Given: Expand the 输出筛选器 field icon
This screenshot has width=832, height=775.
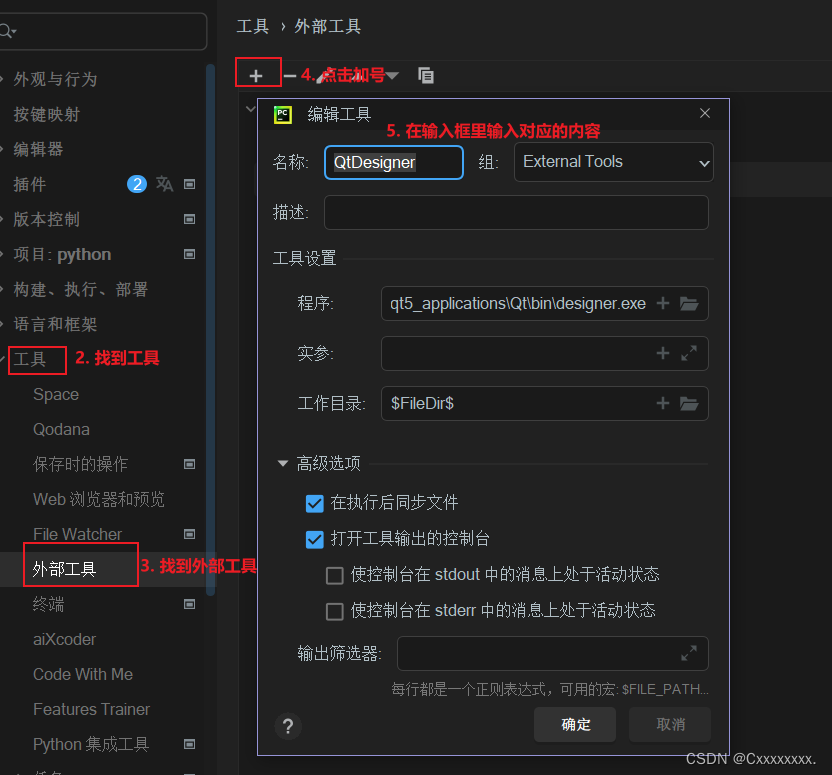Looking at the screenshot, I should click(x=689, y=653).
